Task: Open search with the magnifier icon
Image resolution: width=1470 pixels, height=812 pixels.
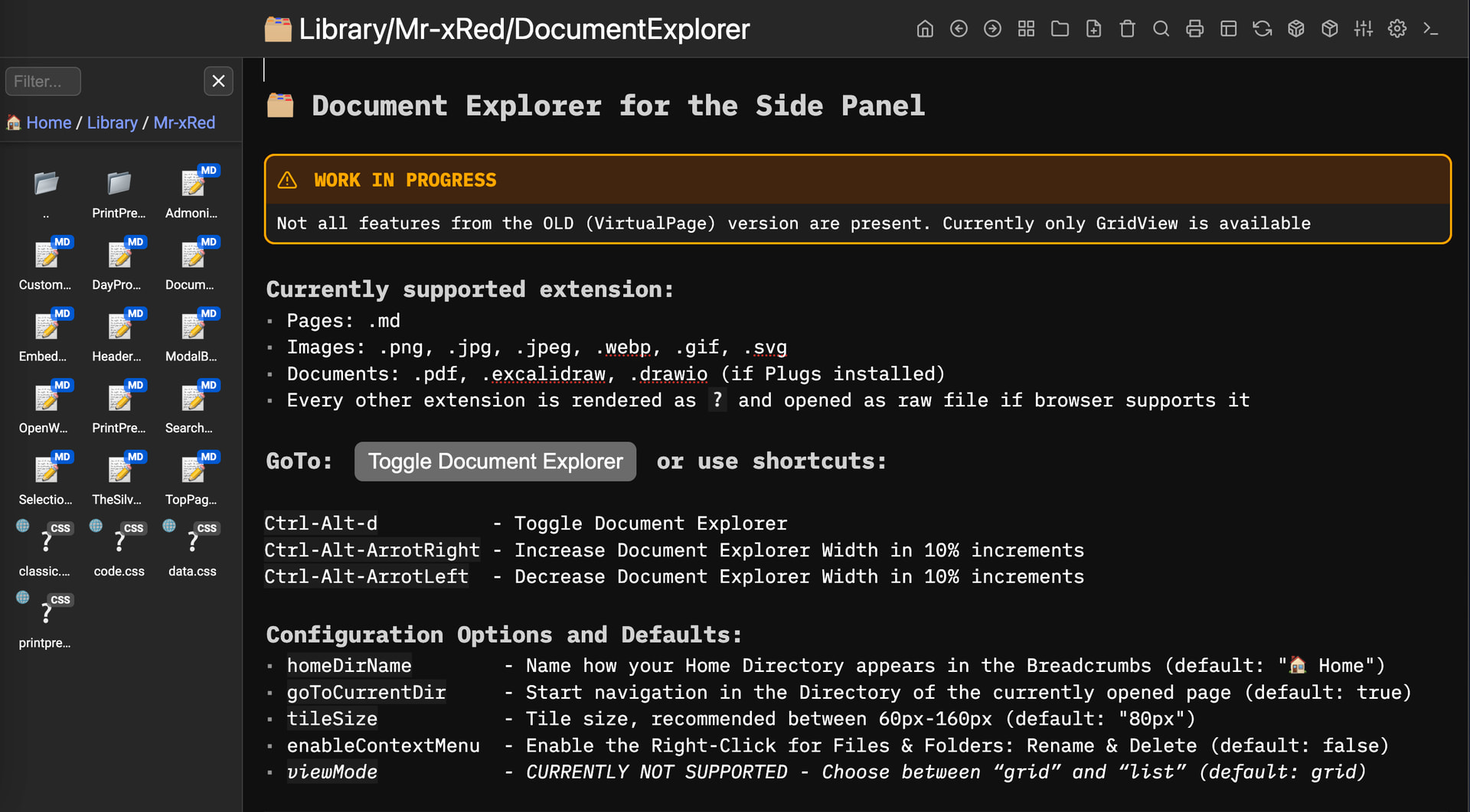Action: tap(1161, 29)
